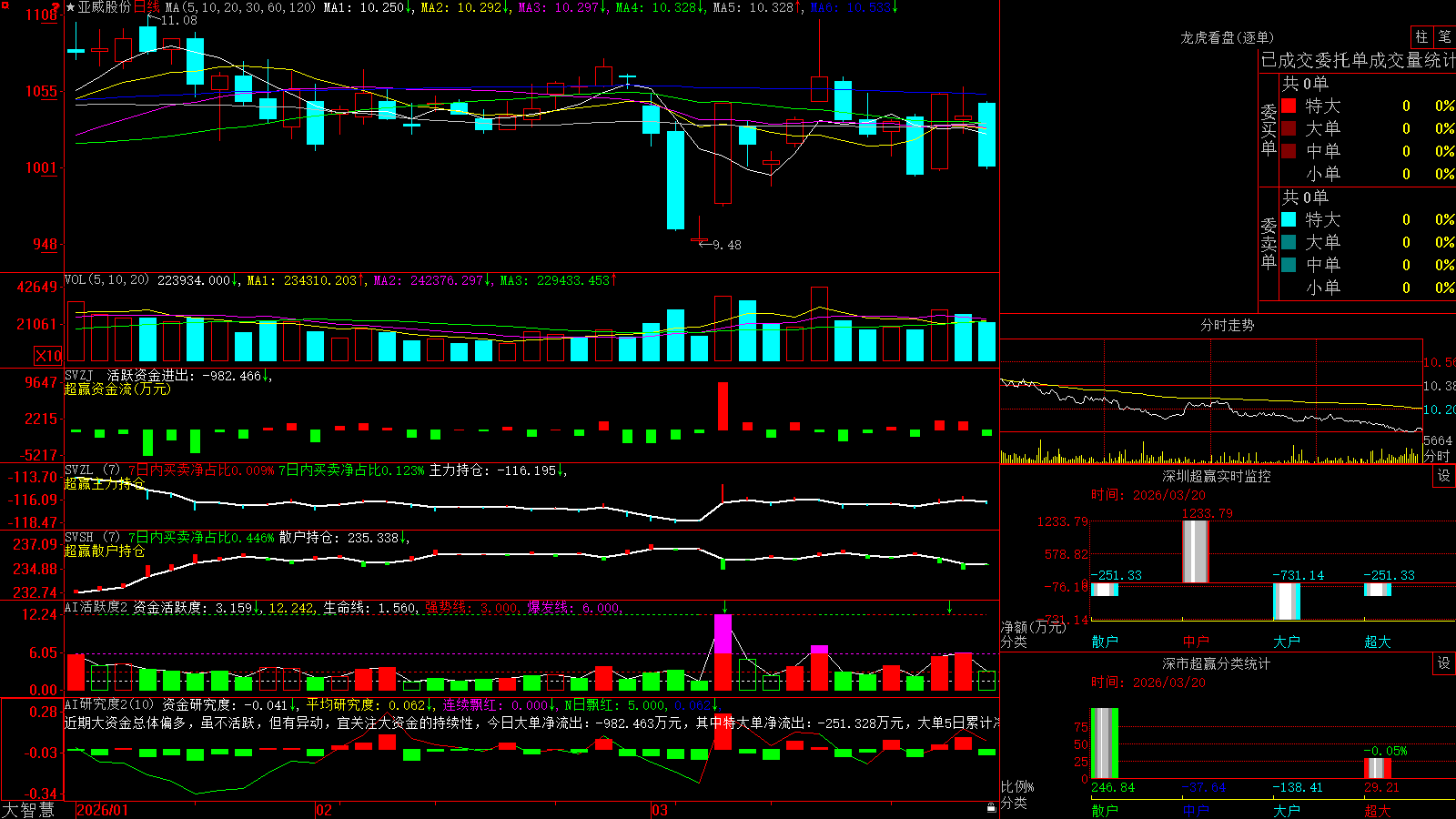This screenshot has height=819, width=1456.
Task: Click the magenta-topped AI活跃度 spike bar
Action: (723, 652)
